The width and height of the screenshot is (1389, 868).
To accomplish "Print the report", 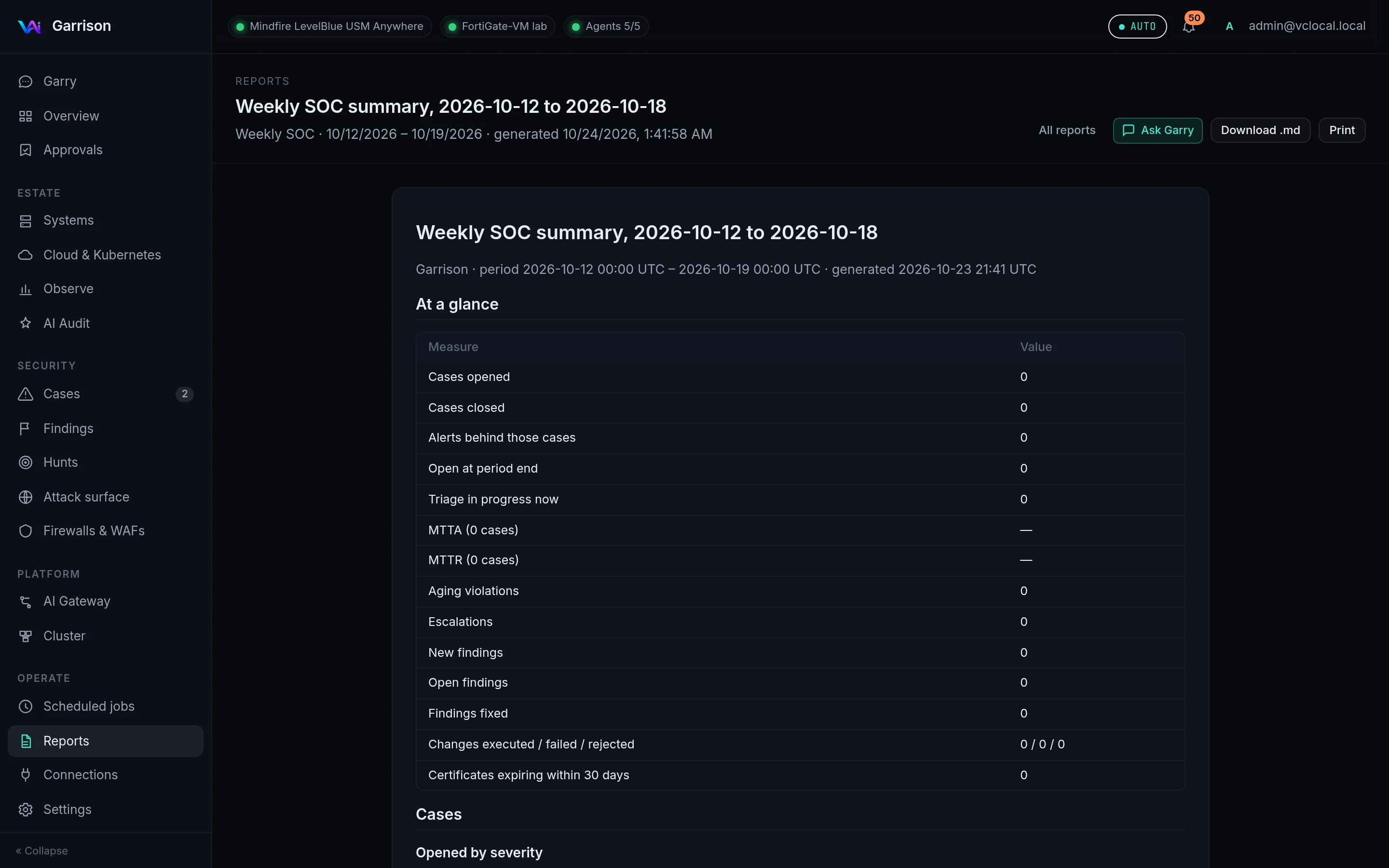I will [x=1342, y=130].
